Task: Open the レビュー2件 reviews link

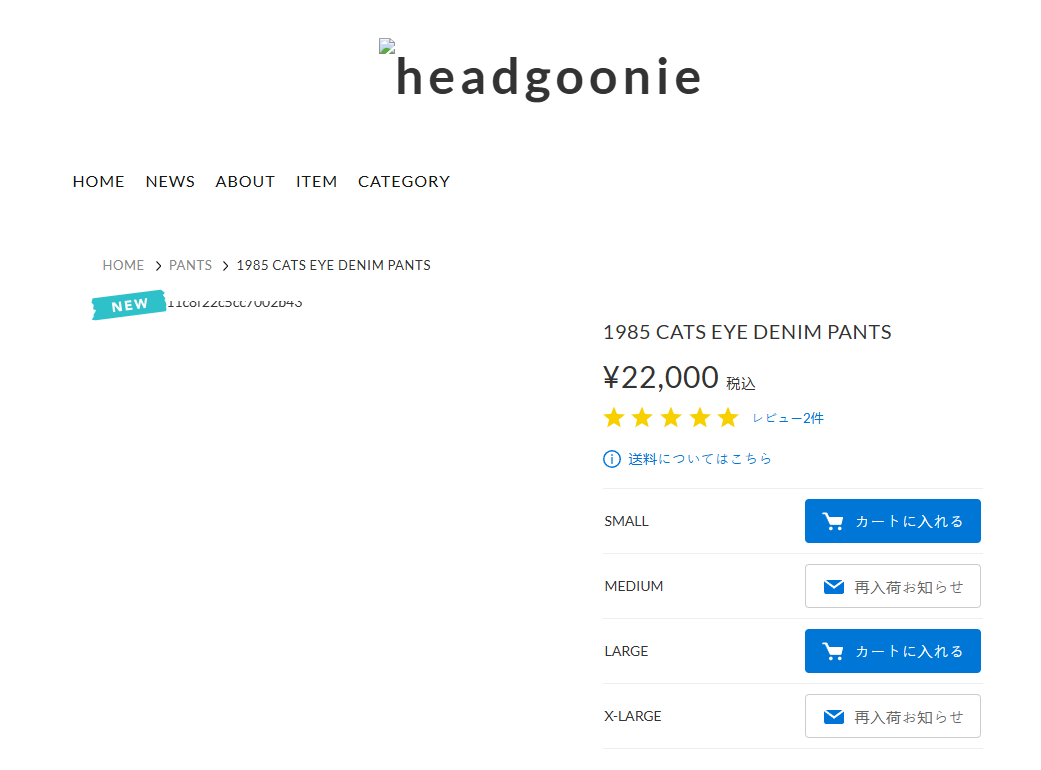Action: 787,418
